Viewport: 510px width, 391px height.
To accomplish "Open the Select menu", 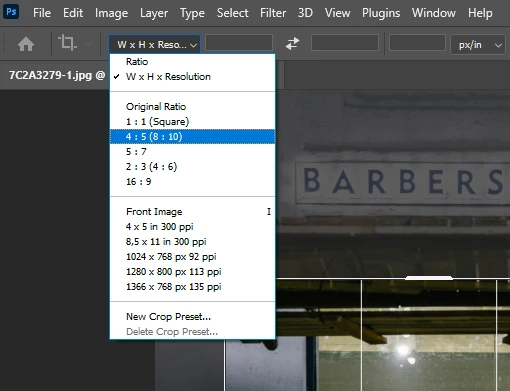I will click(232, 13).
